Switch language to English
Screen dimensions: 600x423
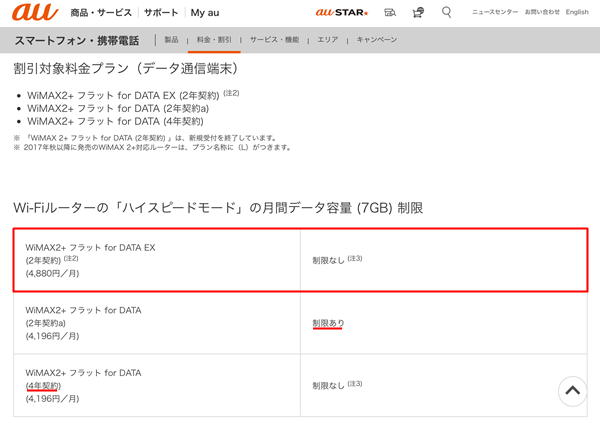click(x=577, y=12)
